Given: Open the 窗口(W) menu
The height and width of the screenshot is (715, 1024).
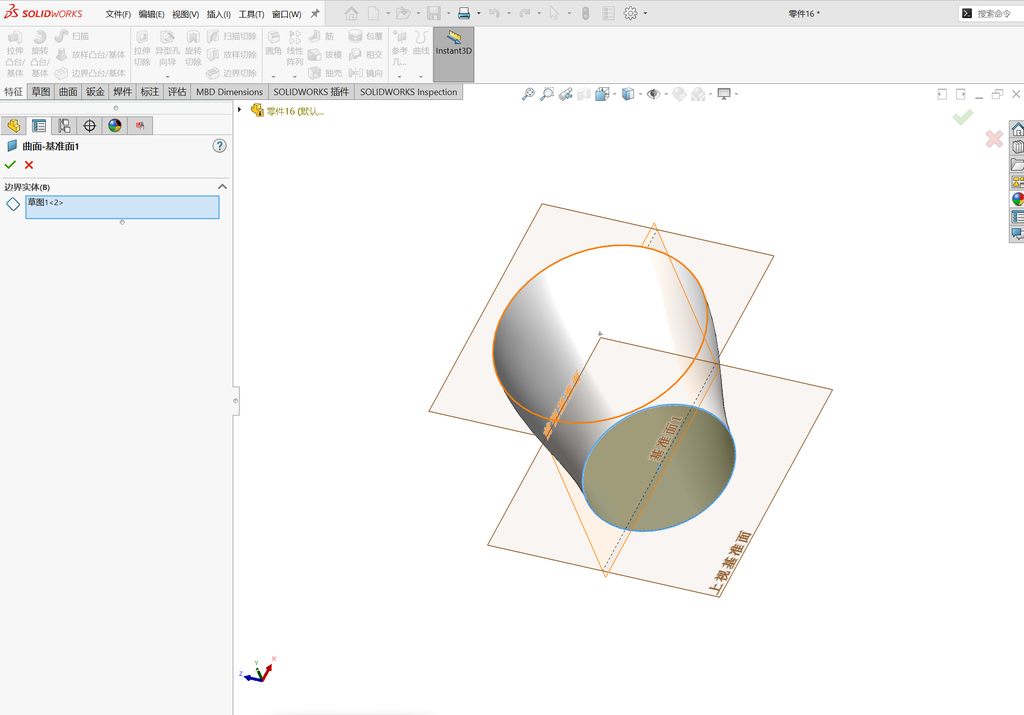Looking at the screenshot, I should pos(287,14).
